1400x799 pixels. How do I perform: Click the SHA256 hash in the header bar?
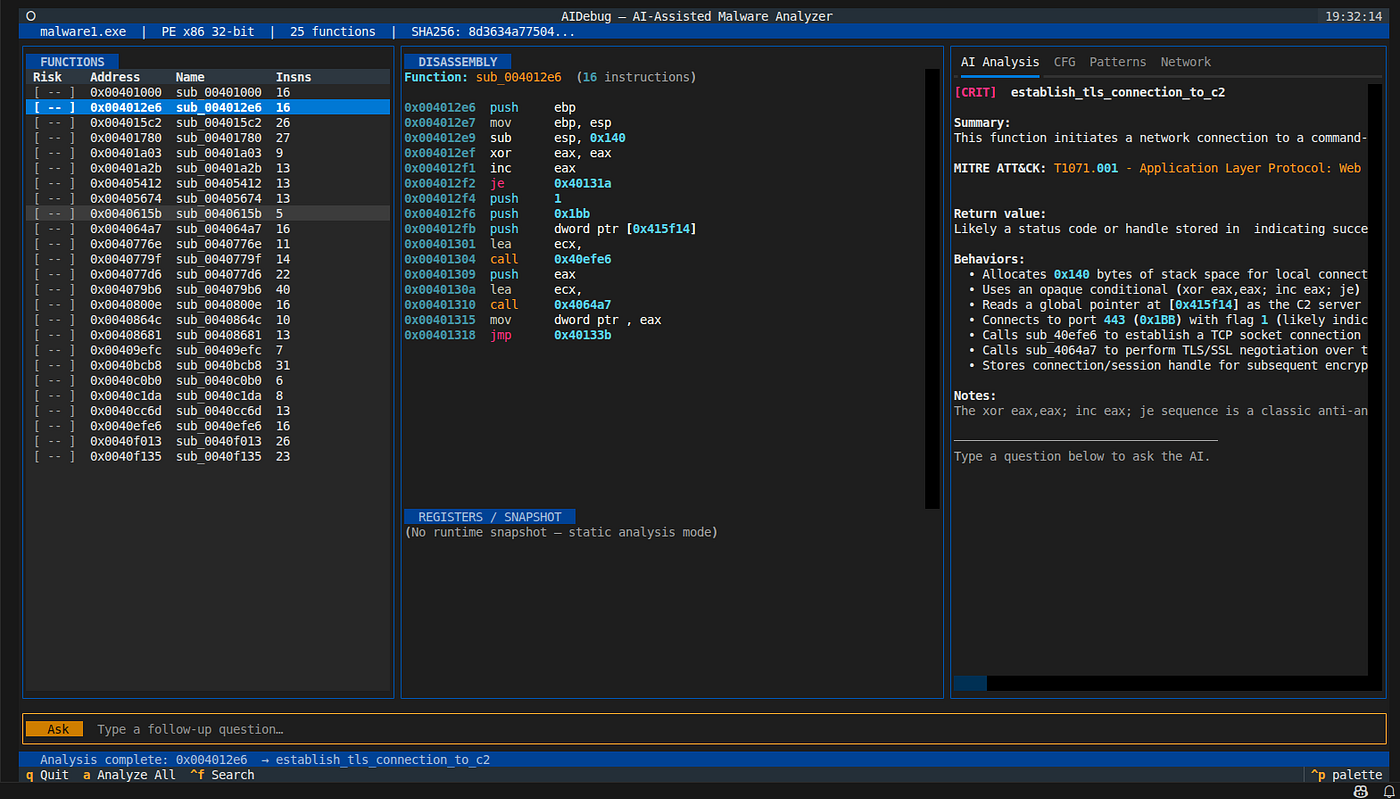point(493,32)
